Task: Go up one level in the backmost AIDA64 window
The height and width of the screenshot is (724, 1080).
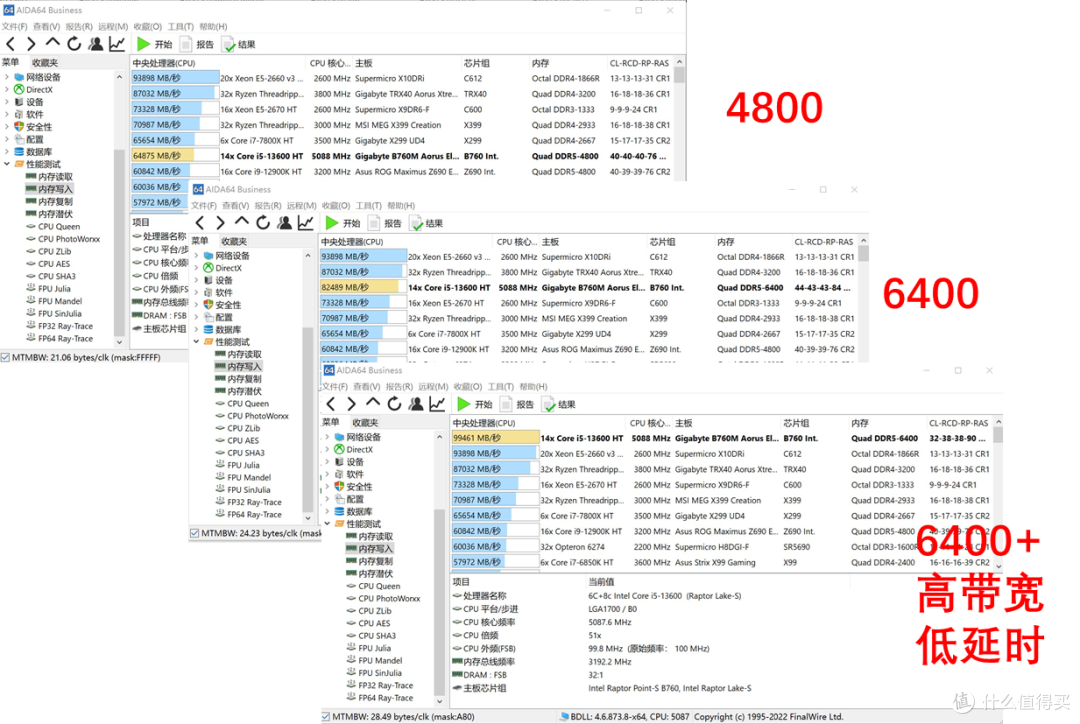Action: pyautogui.click(x=52, y=43)
